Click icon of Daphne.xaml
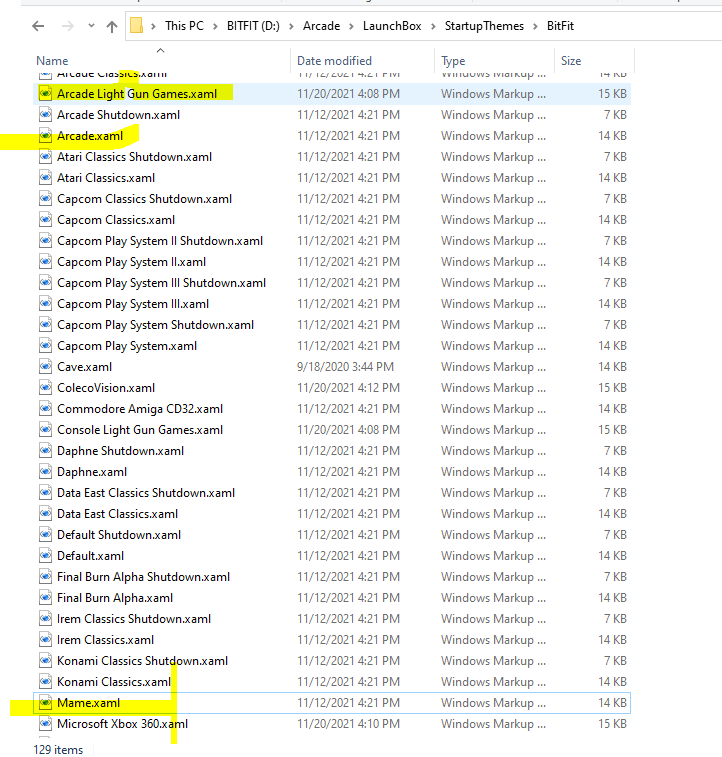This screenshot has width=722, height=757. click(x=45, y=472)
